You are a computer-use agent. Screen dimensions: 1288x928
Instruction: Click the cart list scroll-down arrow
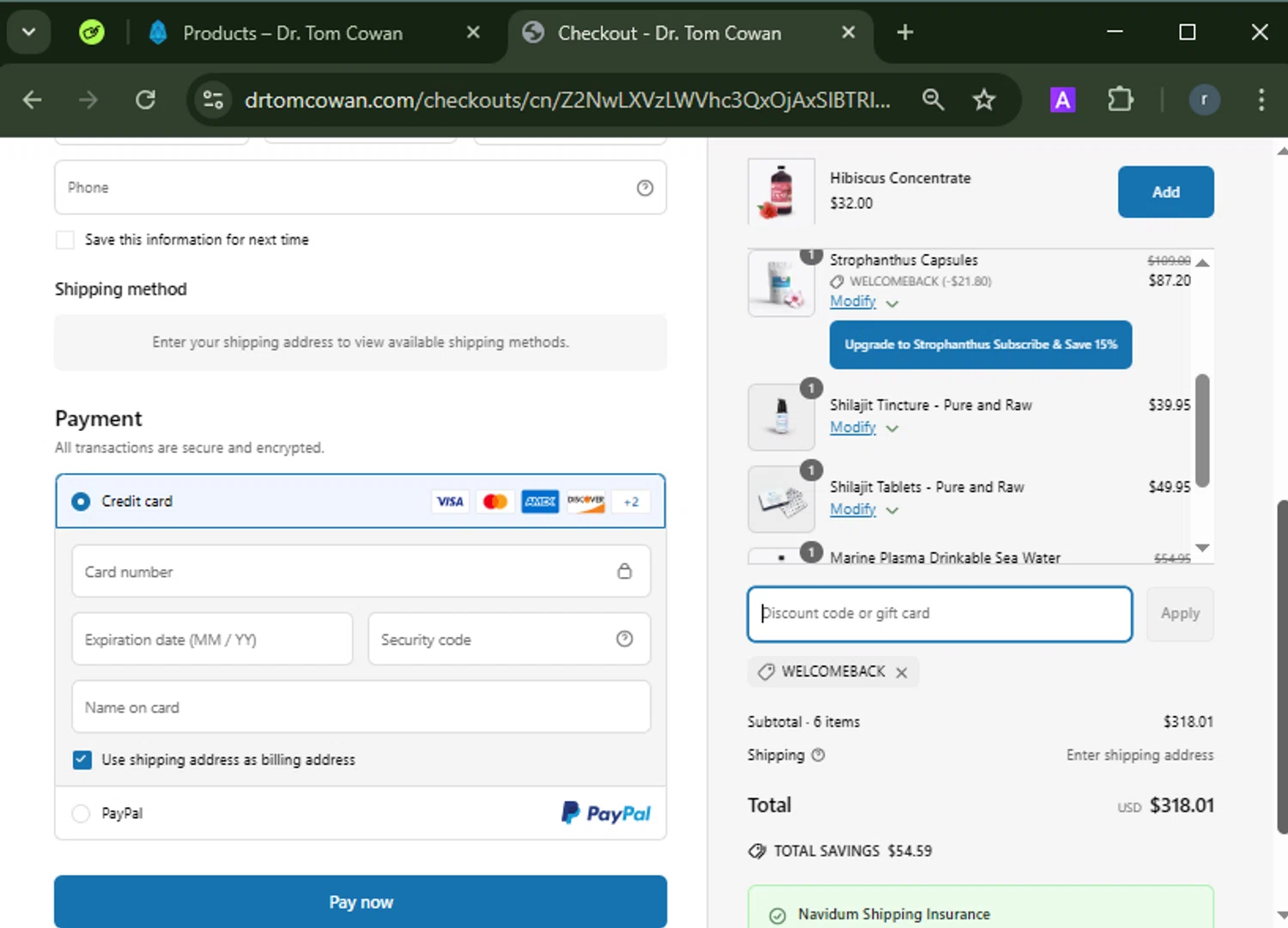pyautogui.click(x=1203, y=548)
